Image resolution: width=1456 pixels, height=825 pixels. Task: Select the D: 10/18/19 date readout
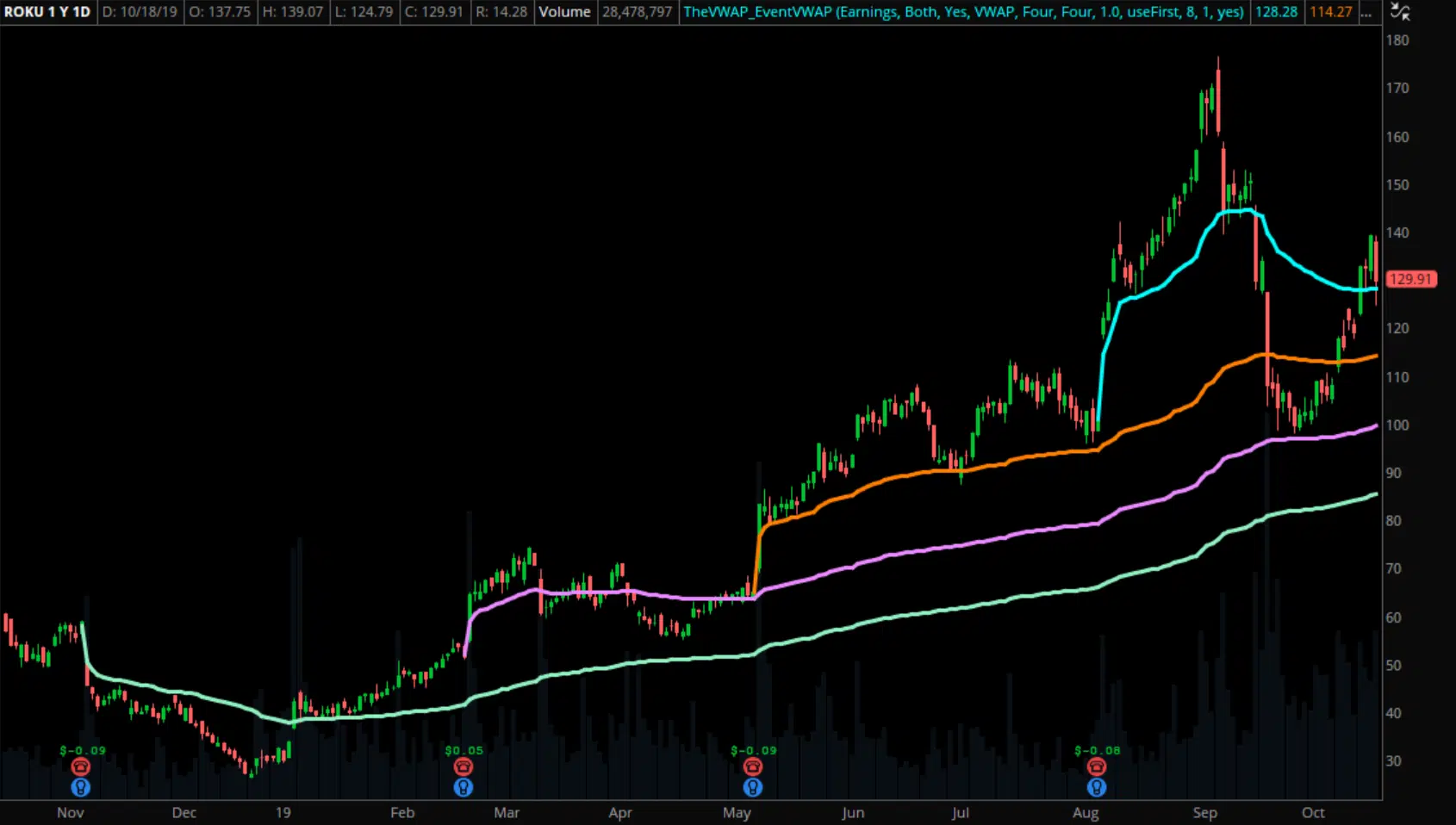[x=140, y=12]
